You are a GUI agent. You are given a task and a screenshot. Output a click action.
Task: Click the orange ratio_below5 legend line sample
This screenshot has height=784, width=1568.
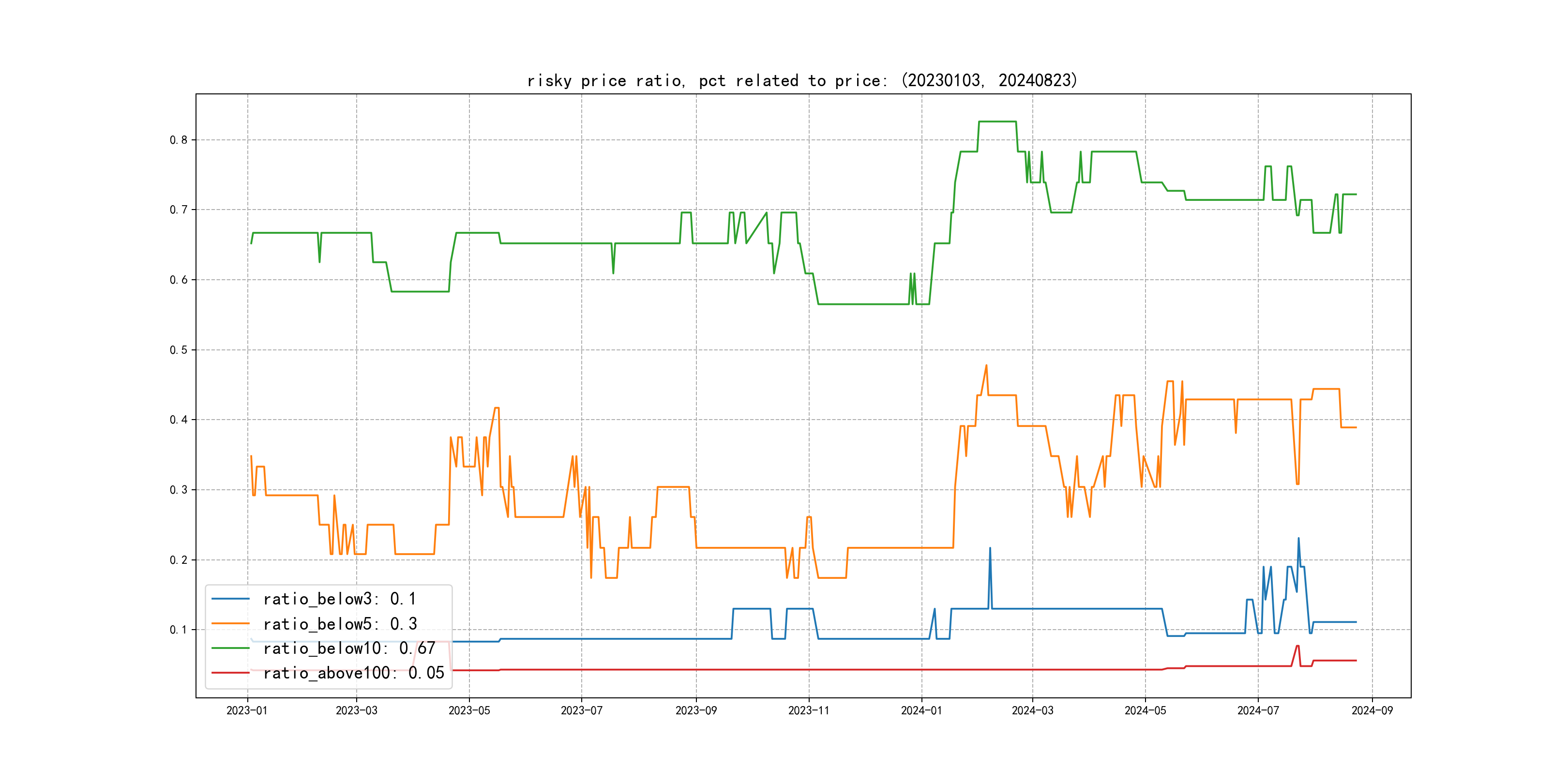[230, 624]
